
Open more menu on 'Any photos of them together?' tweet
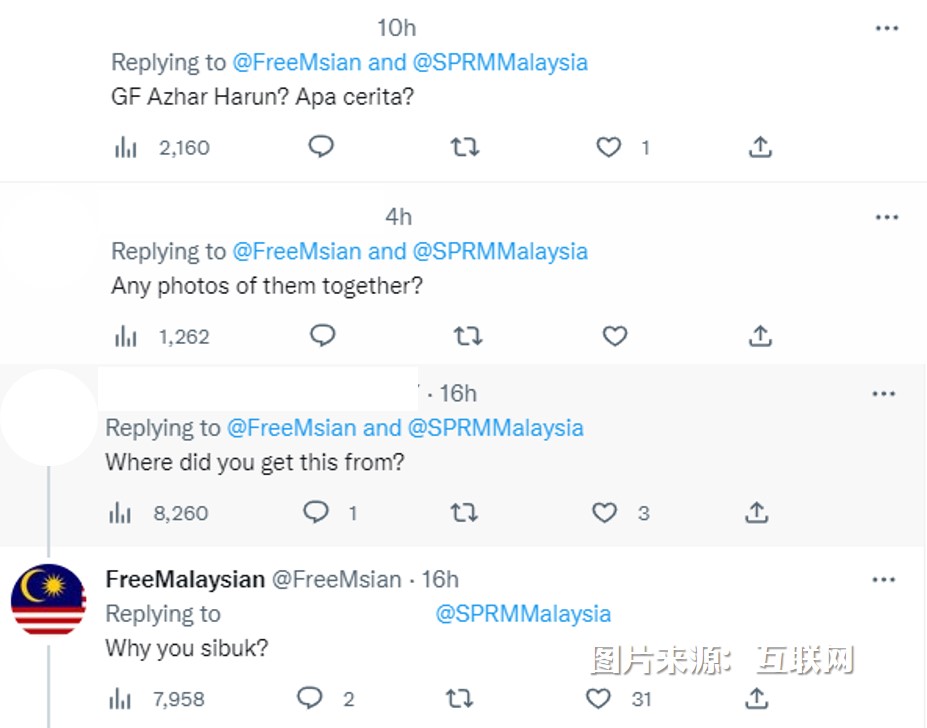pyautogui.click(x=886, y=217)
